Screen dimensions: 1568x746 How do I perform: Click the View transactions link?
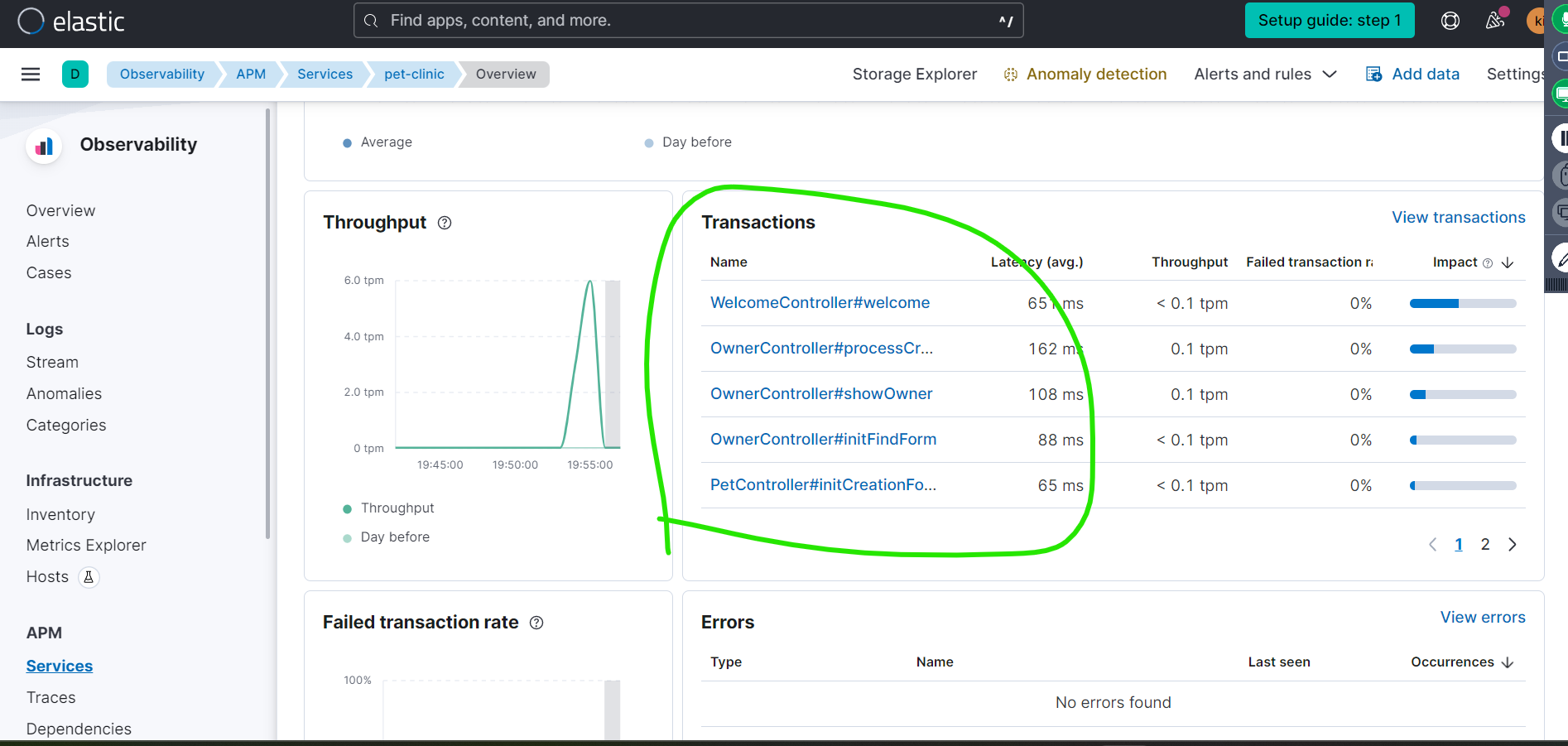(x=1458, y=218)
